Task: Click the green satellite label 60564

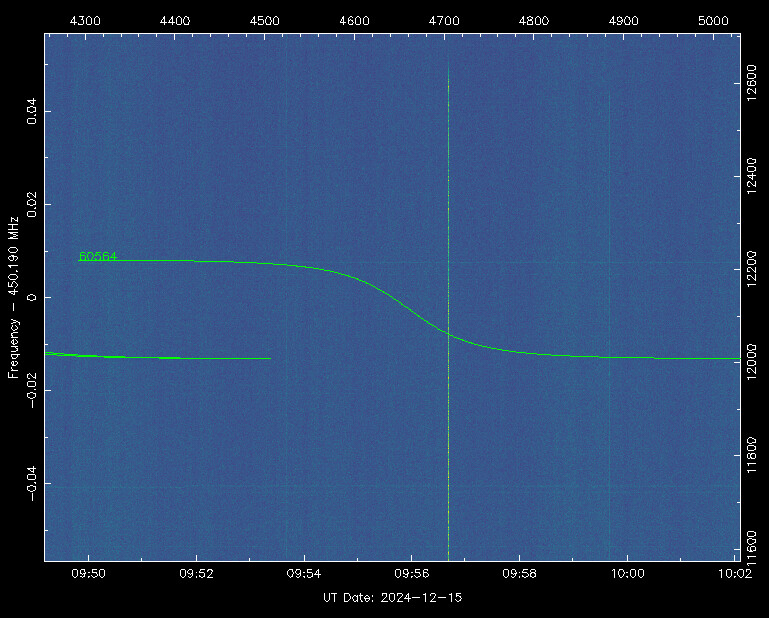Action: point(98,257)
